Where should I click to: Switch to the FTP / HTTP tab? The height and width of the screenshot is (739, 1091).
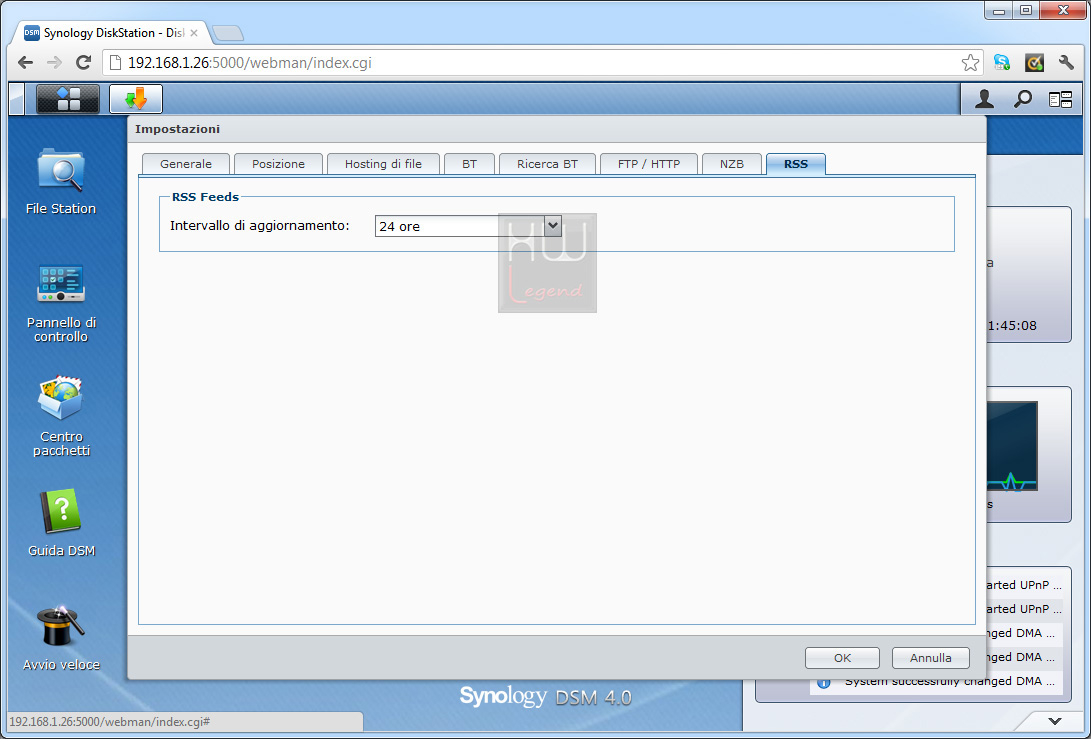pyautogui.click(x=649, y=164)
